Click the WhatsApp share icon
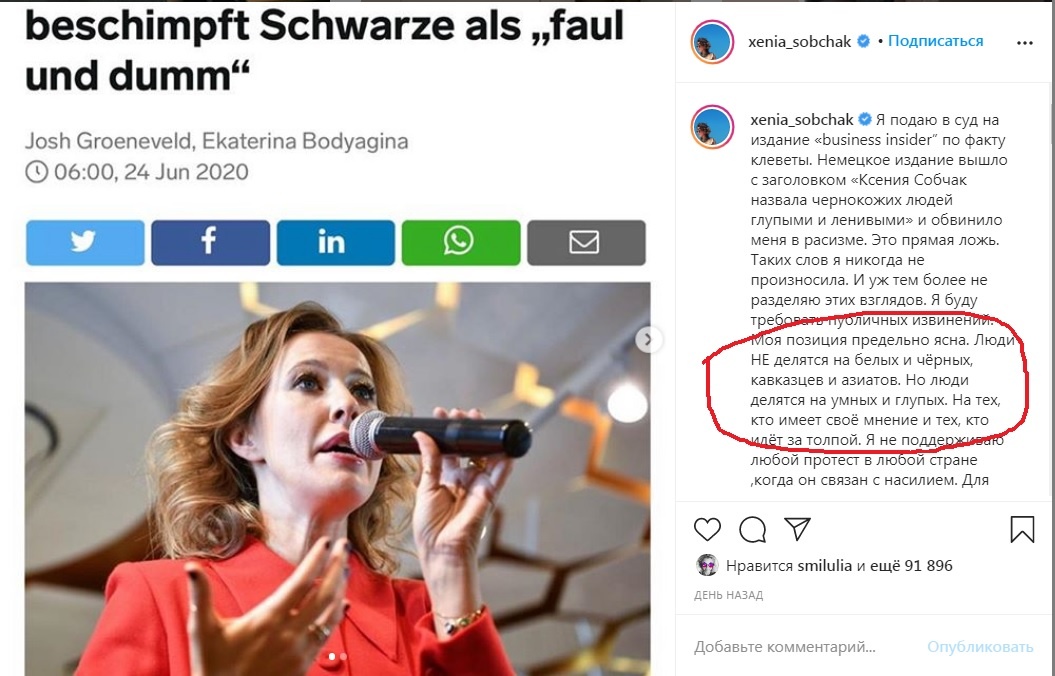Image resolution: width=1055 pixels, height=676 pixels. click(461, 242)
